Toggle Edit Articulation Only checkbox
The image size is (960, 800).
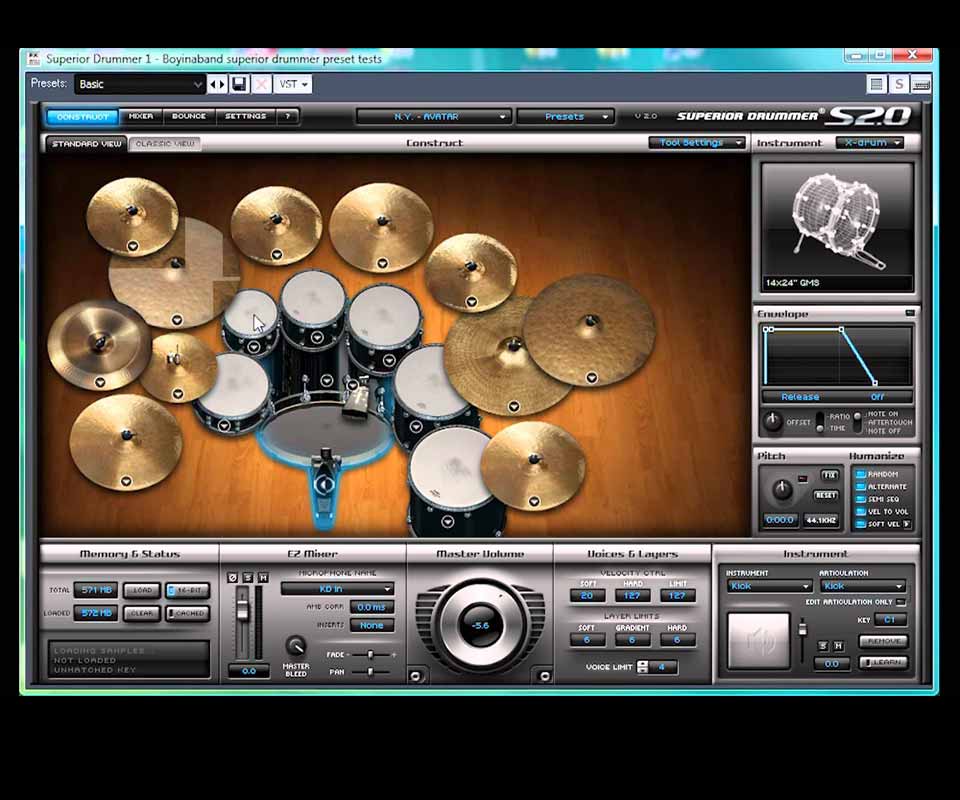coord(901,602)
